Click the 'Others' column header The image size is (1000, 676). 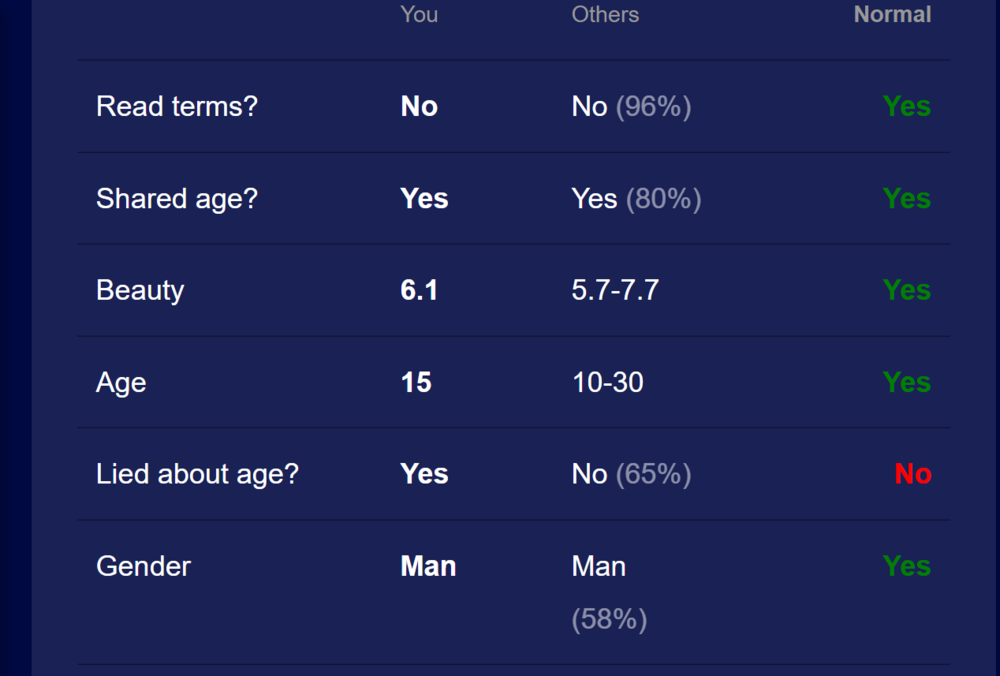pyautogui.click(x=605, y=14)
